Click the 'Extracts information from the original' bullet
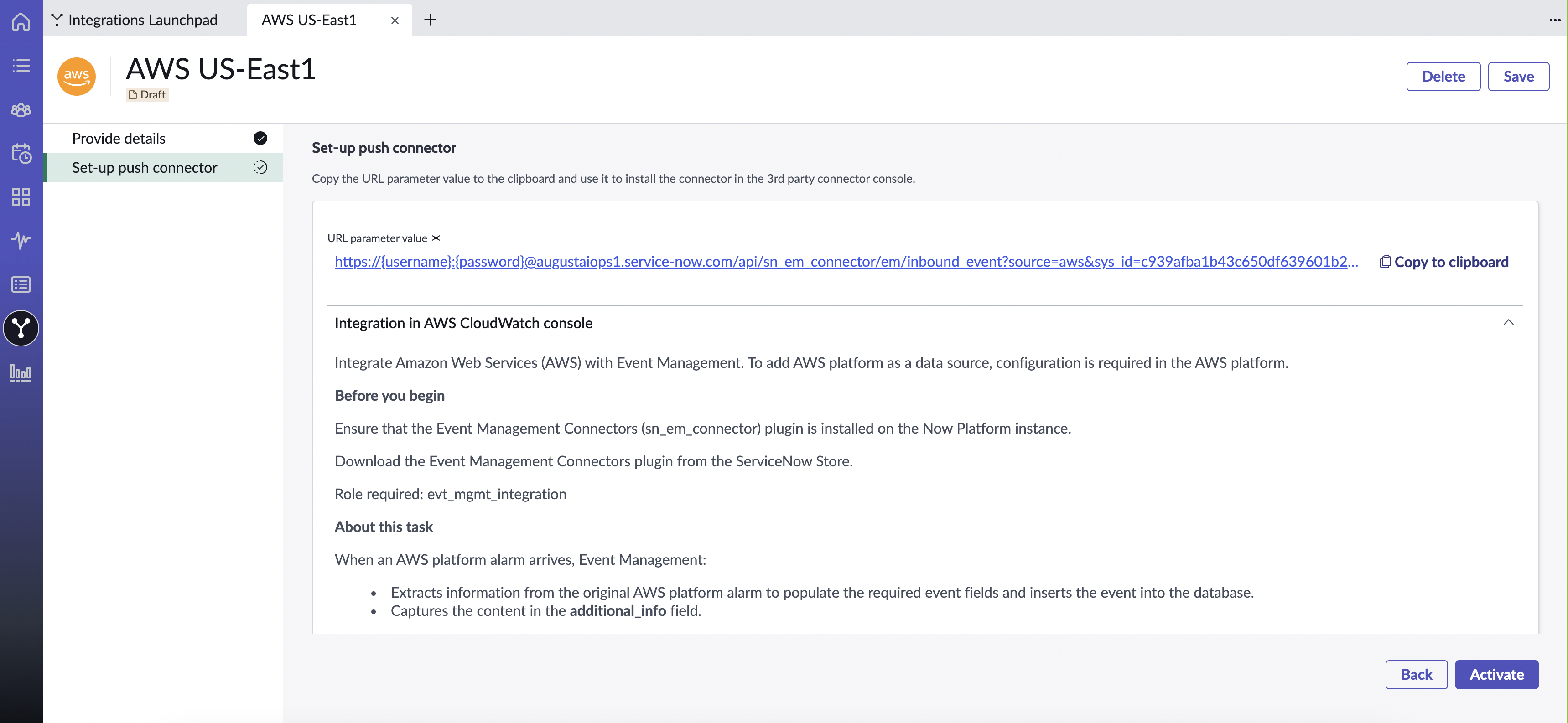Viewport: 1568px width, 723px height. 822,593
